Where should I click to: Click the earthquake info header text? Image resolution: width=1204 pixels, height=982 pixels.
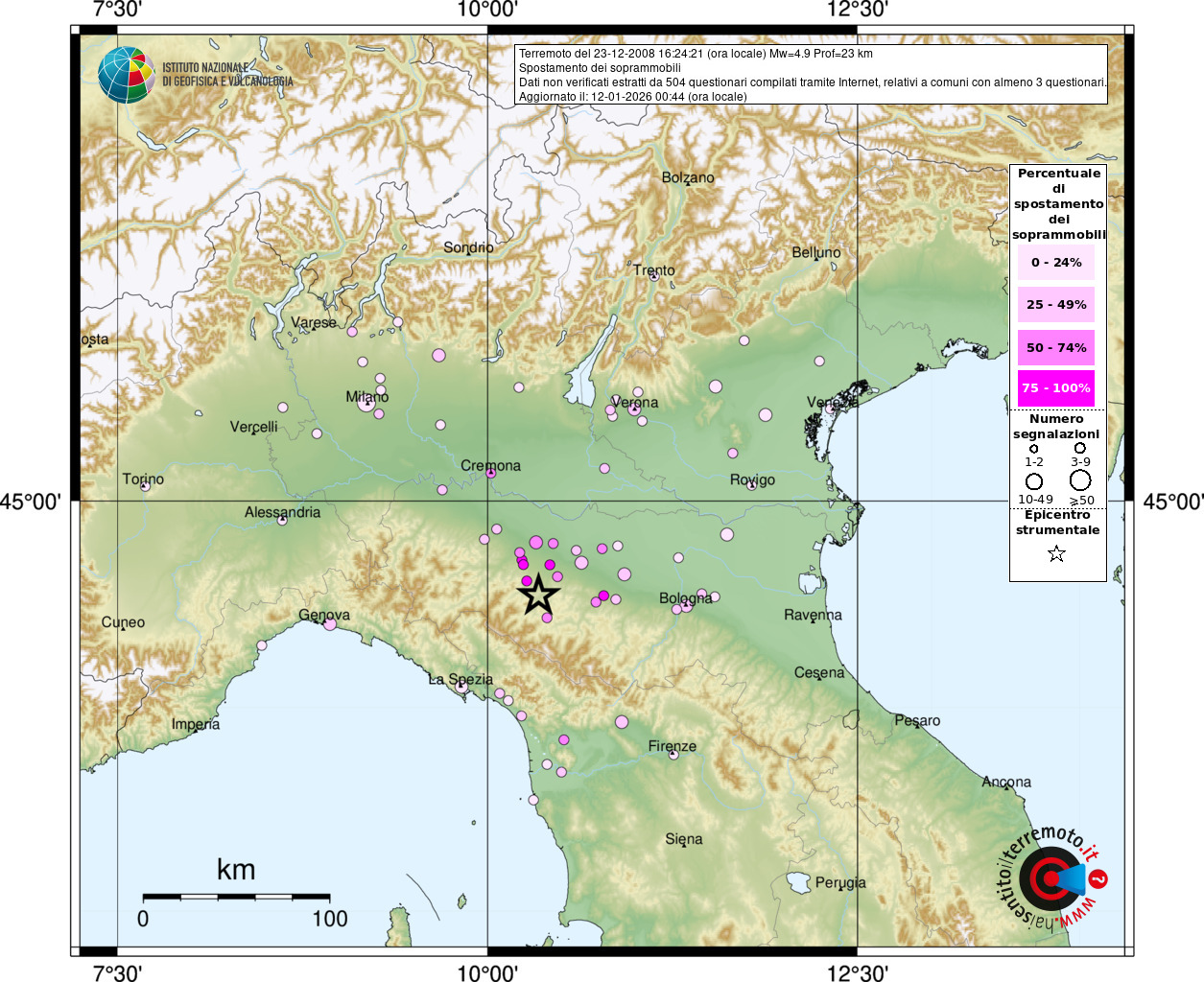point(812,75)
